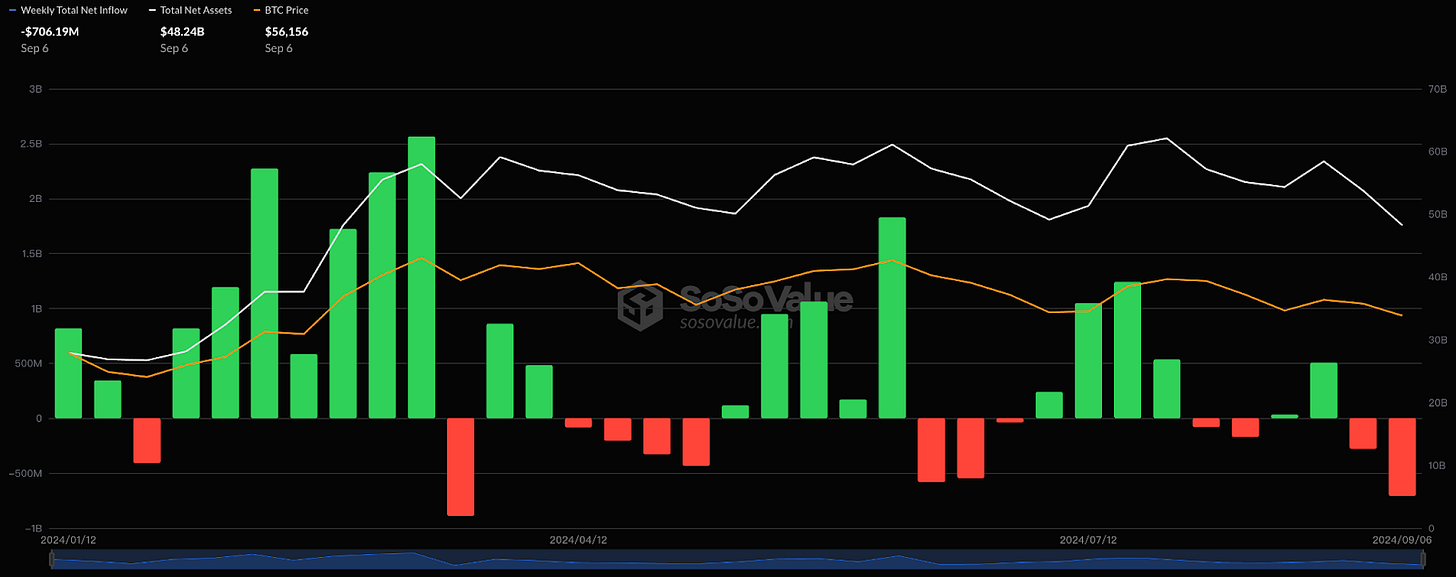Click the $56,156 BTC price value
The image size is (1456, 577).
click(x=289, y=30)
